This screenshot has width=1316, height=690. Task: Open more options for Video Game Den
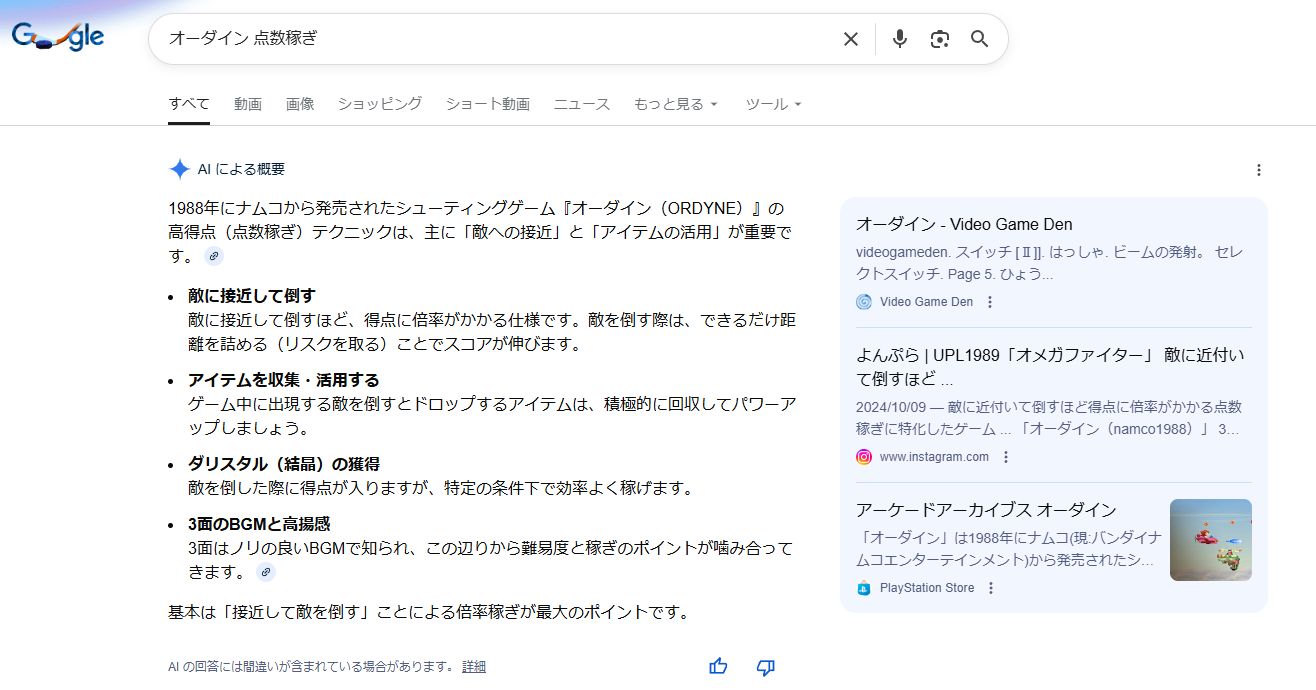point(990,302)
